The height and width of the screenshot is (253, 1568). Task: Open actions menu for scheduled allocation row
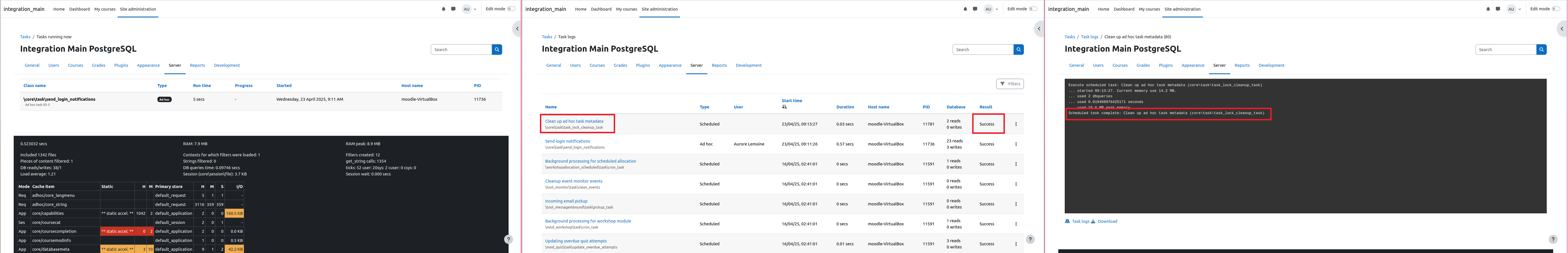click(1016, 164)
